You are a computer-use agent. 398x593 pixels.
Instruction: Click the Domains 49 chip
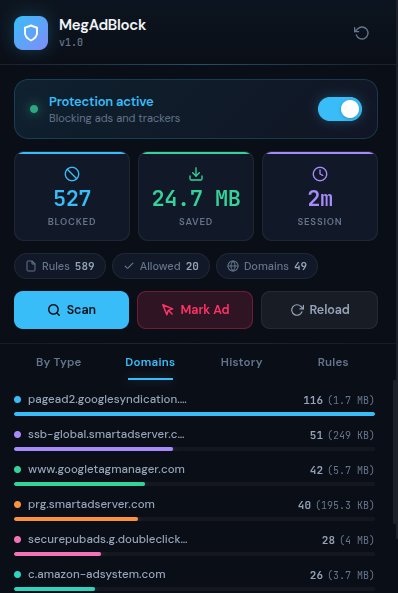tap(267, 266)
